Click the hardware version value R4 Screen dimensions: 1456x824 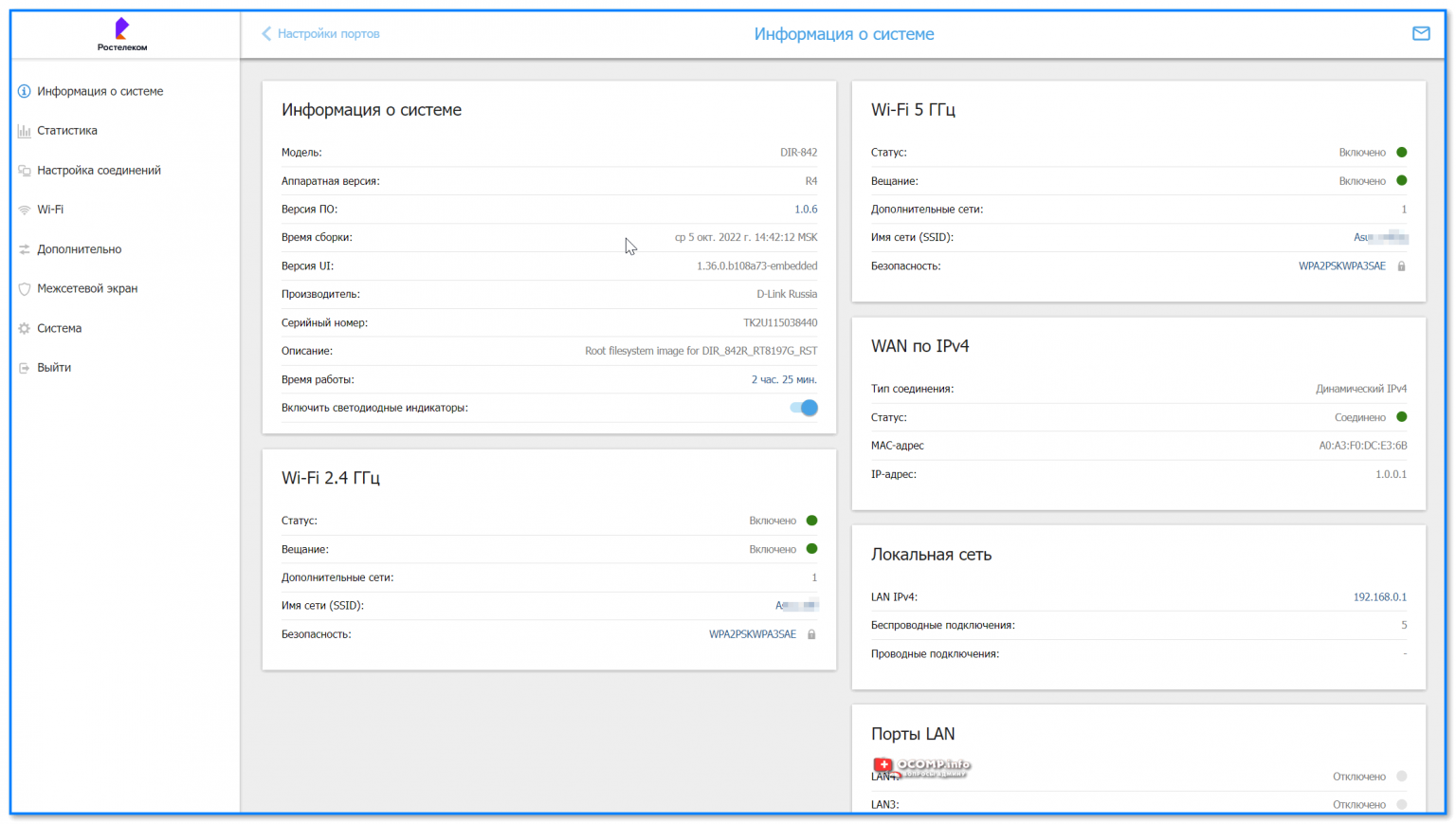click(x=811, y=181)
